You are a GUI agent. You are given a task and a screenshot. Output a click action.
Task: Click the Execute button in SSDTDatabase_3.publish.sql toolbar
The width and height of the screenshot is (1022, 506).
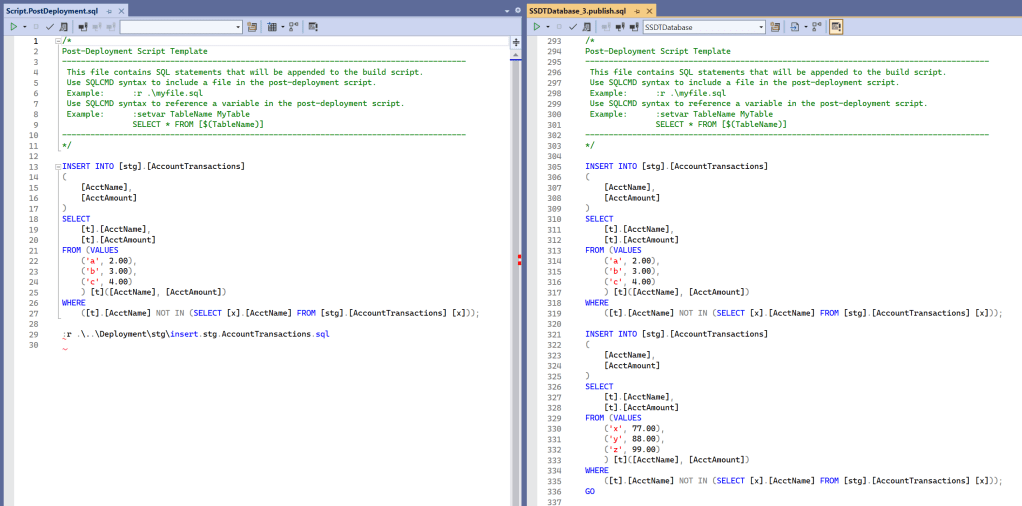[x=536, y=27]
